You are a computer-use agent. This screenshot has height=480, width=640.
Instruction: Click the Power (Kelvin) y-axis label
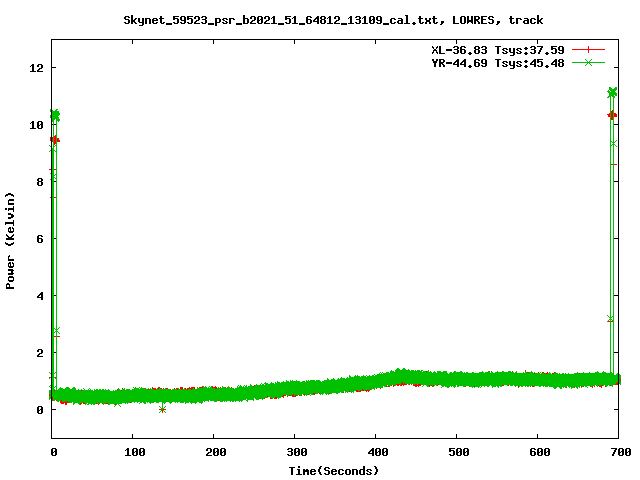10,241
